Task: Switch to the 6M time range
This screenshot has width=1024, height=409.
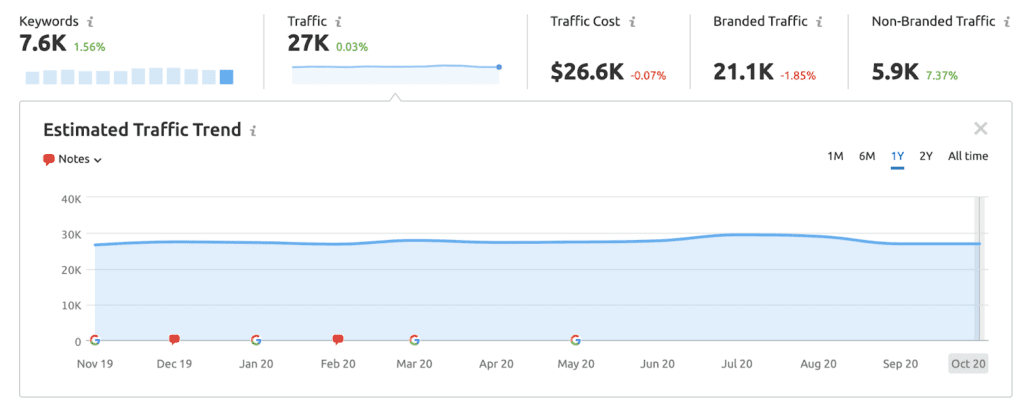Action: coord(867,156)
